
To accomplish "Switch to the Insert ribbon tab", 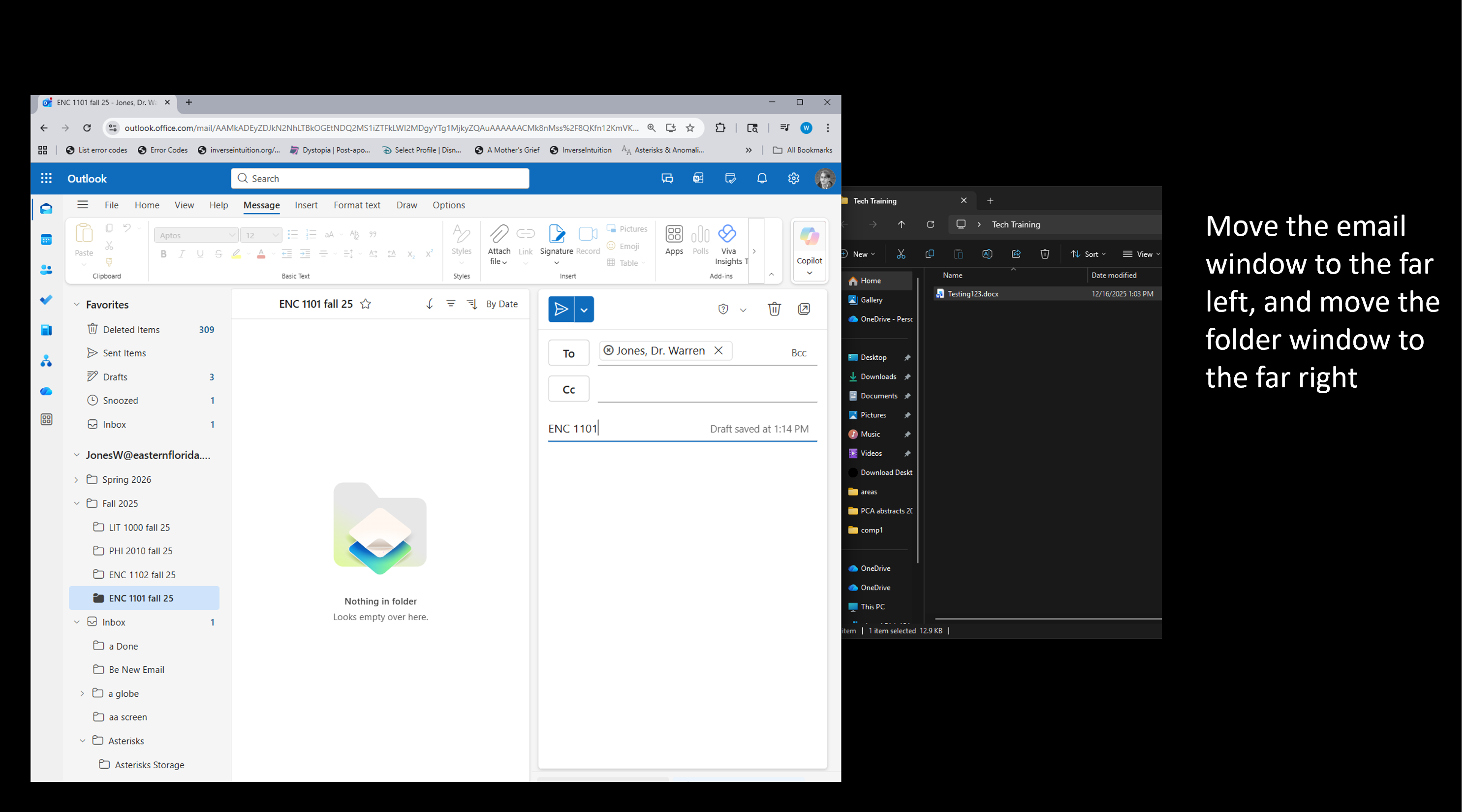I will [306, 205].
